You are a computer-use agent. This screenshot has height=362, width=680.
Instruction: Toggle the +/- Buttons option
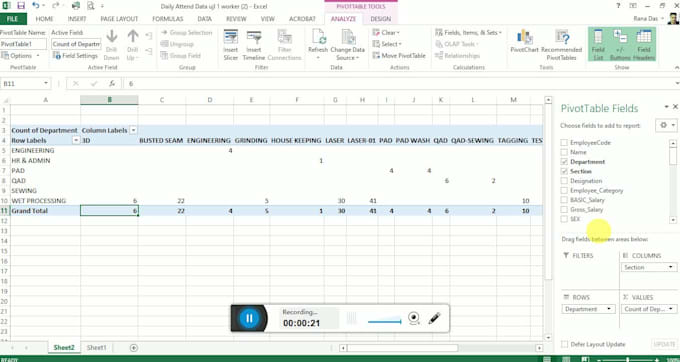pos(620,45)
